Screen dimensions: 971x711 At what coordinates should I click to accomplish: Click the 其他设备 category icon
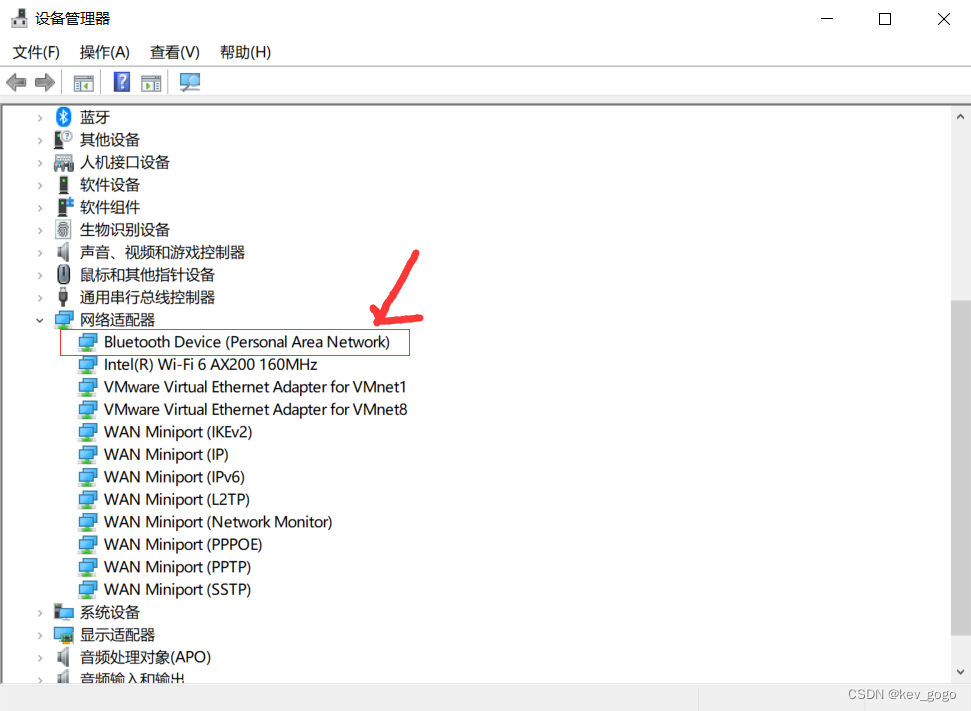[x=63, y=139]
